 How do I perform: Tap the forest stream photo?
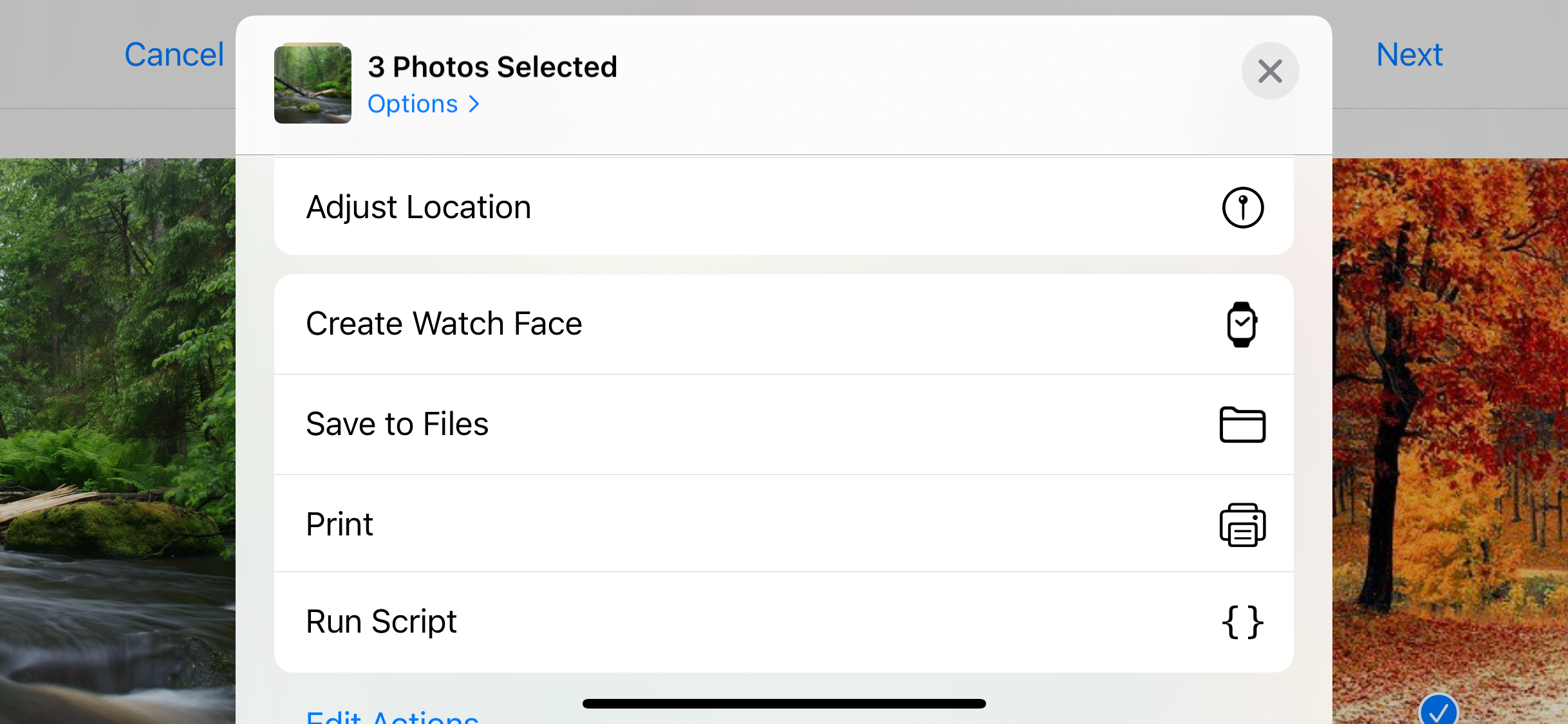116,438
